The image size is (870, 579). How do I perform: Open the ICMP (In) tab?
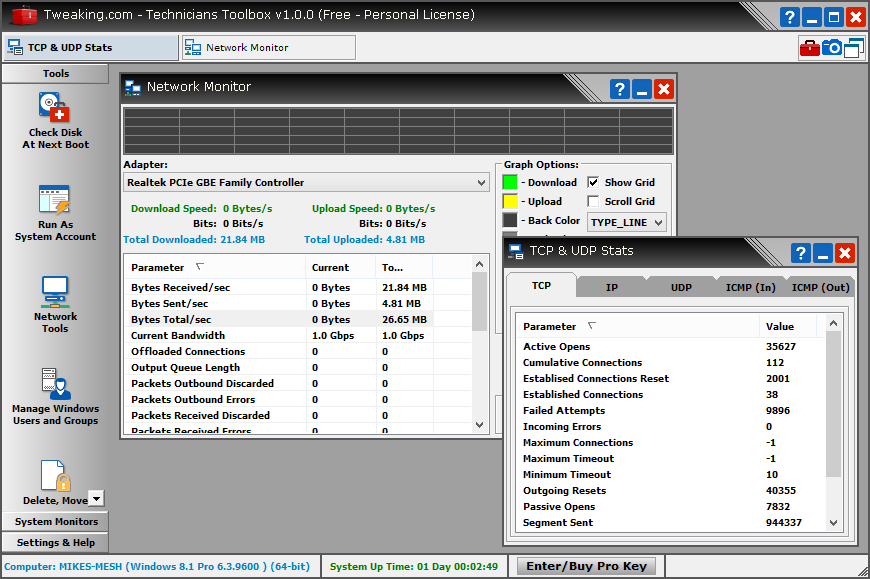coord(751,287)
